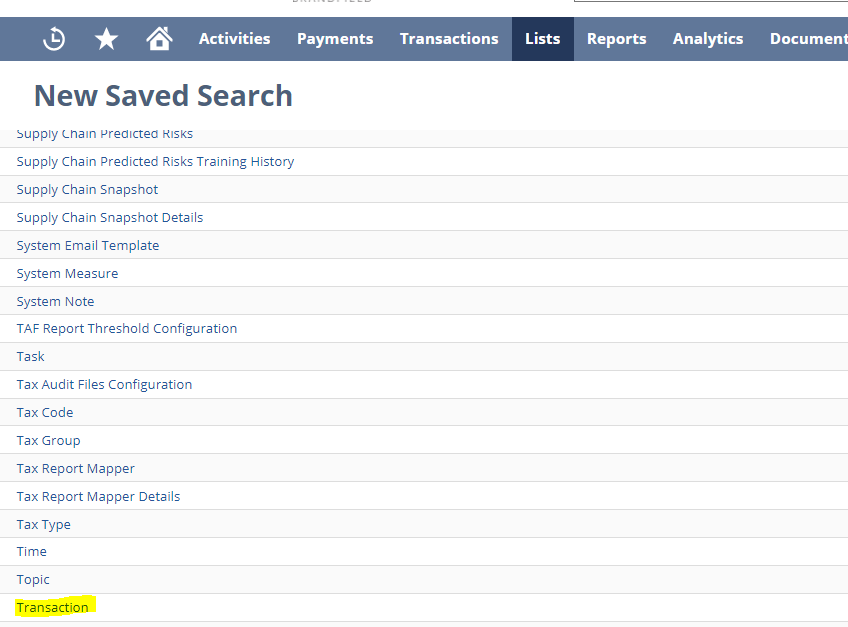This screenshot has height=627, width=848.
Task: Open the Documents menu
Action: [x=809, y=39]
